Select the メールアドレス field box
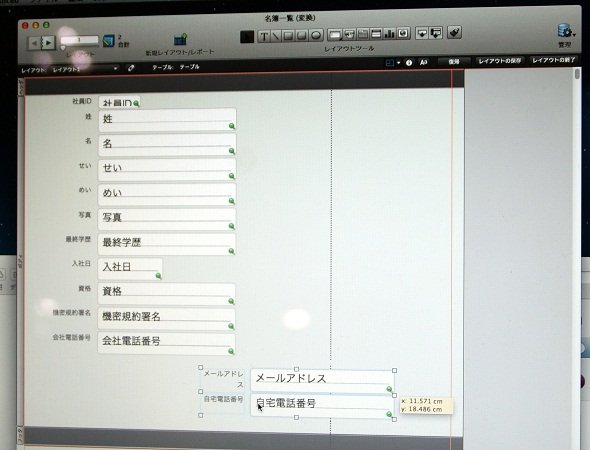 (322, 381)
